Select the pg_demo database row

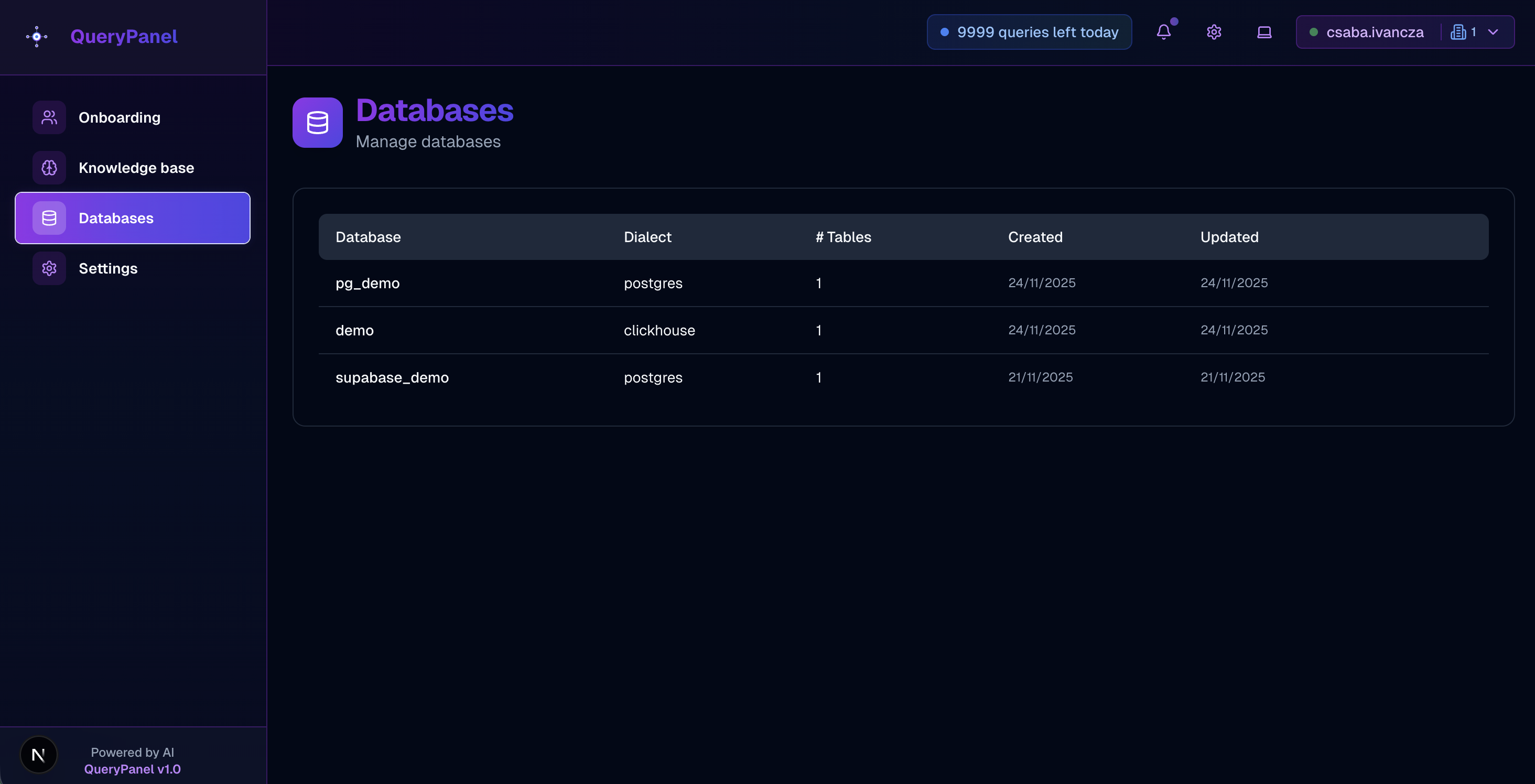coord(367,283)
